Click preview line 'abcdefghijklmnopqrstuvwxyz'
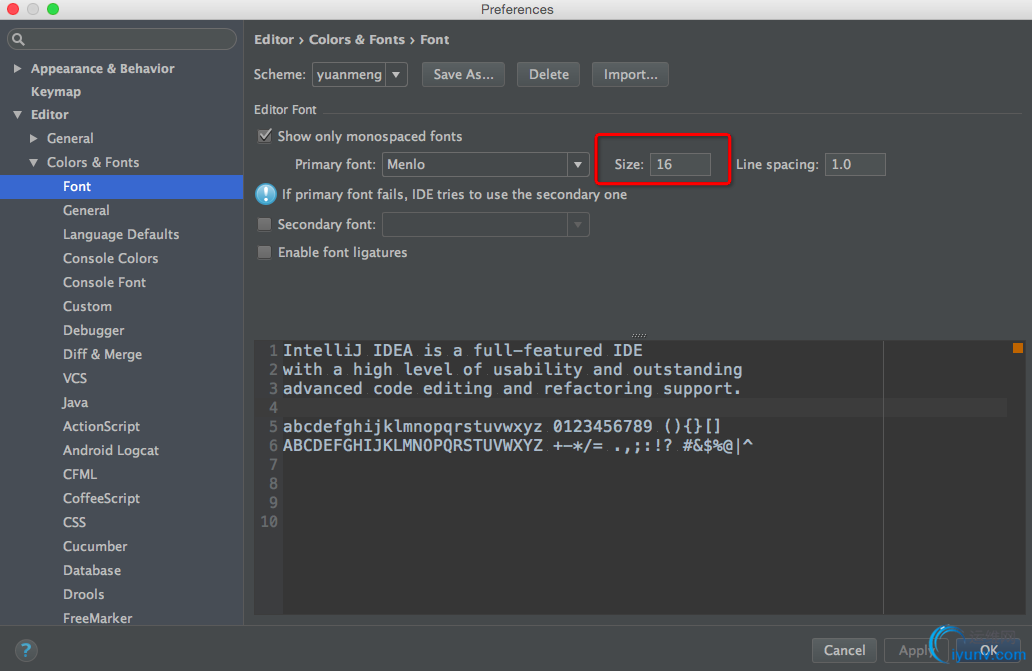Screen dimensions: 1032x671 tap(502, 426)
